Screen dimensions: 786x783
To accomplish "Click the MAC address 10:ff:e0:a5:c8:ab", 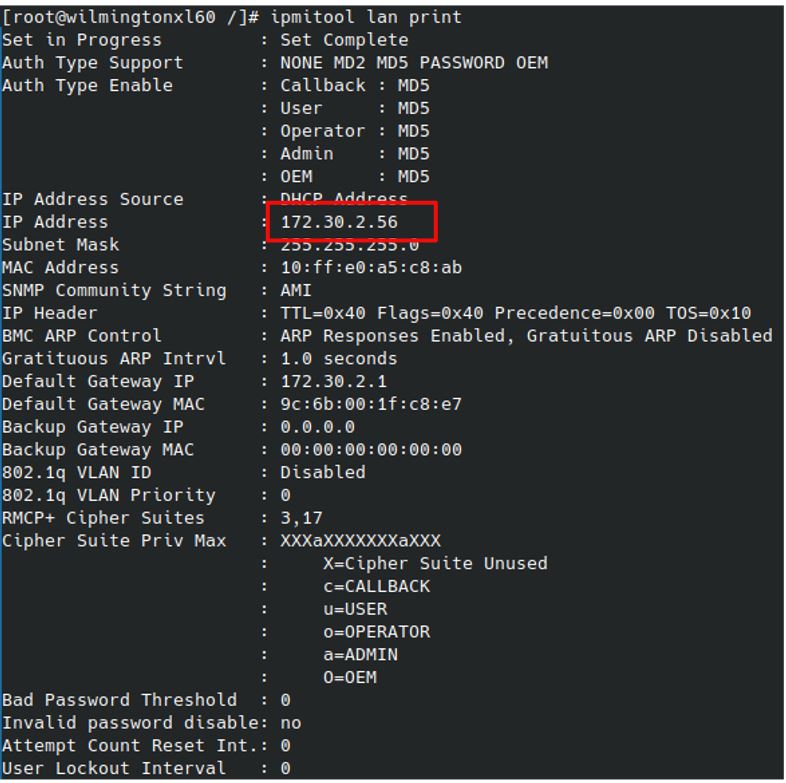I will 371,267.
